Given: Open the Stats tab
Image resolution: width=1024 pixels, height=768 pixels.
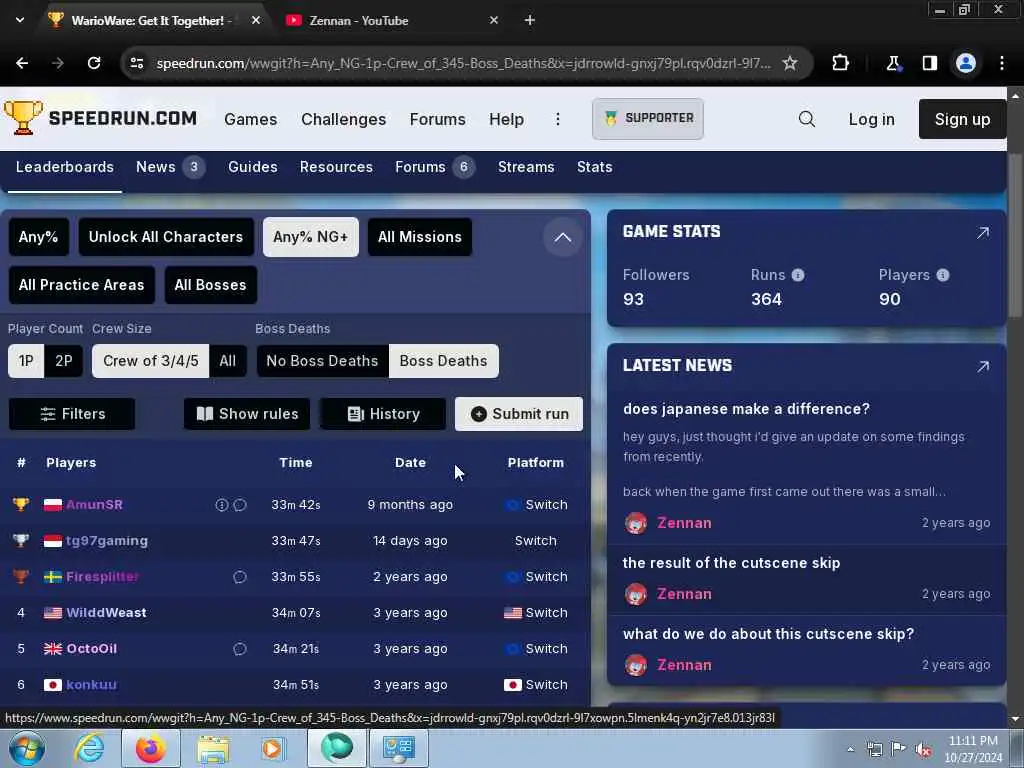Looking at the screenshot, I should 594,167.
